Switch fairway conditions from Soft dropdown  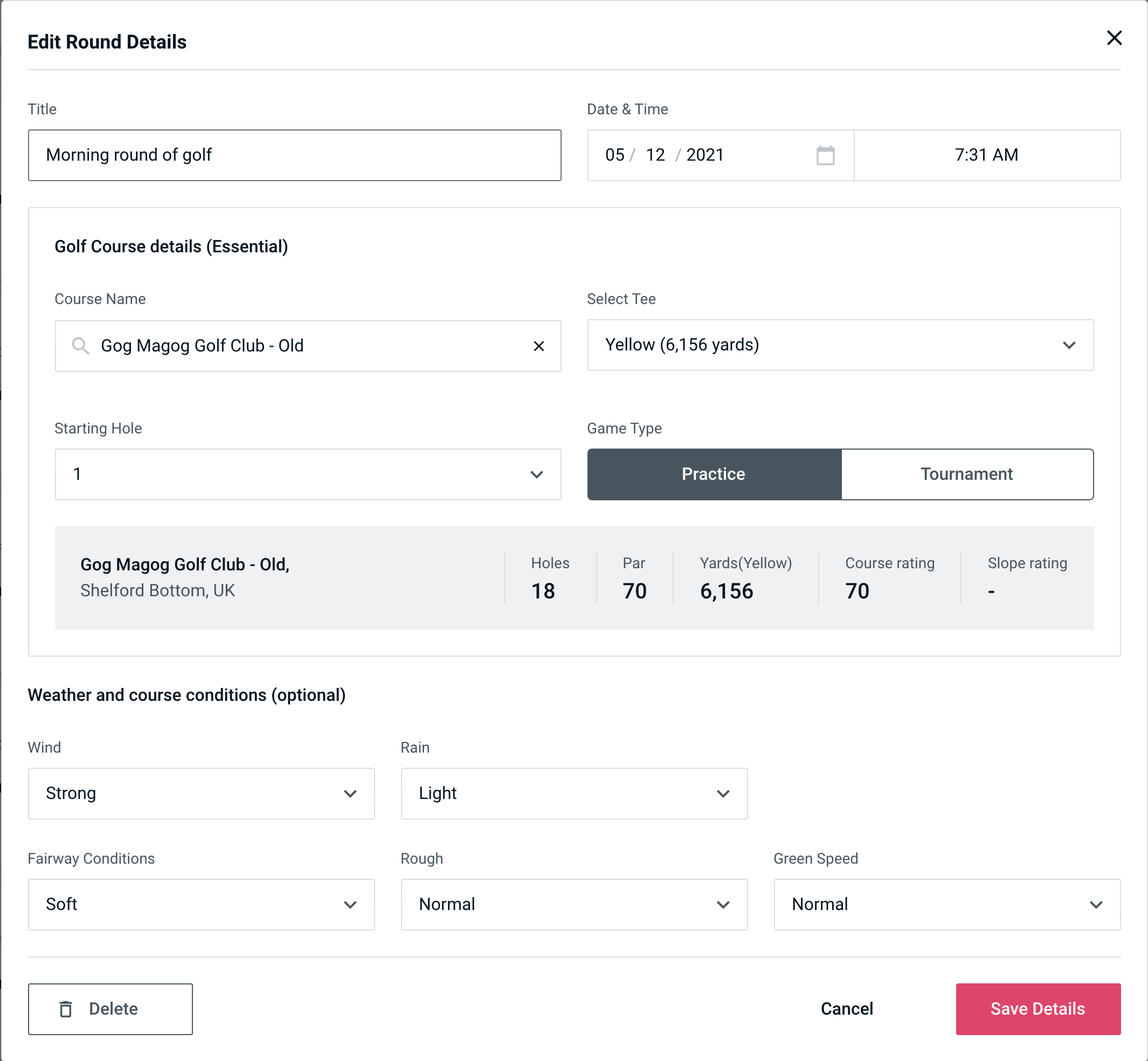click(x=201, y=904)
